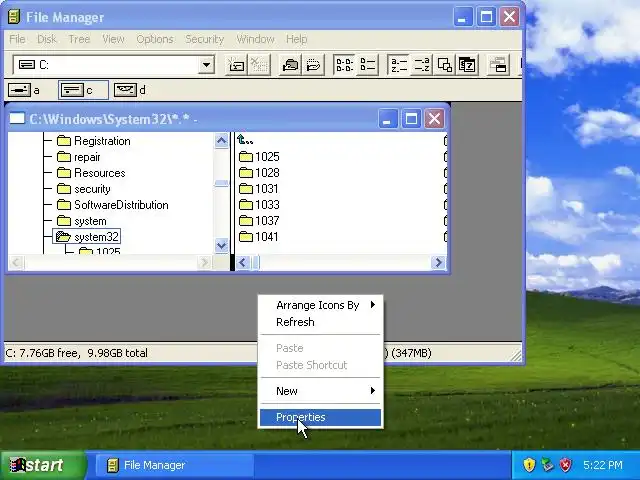Open the Options menu
640x480 pixels.
click(155, 39)
